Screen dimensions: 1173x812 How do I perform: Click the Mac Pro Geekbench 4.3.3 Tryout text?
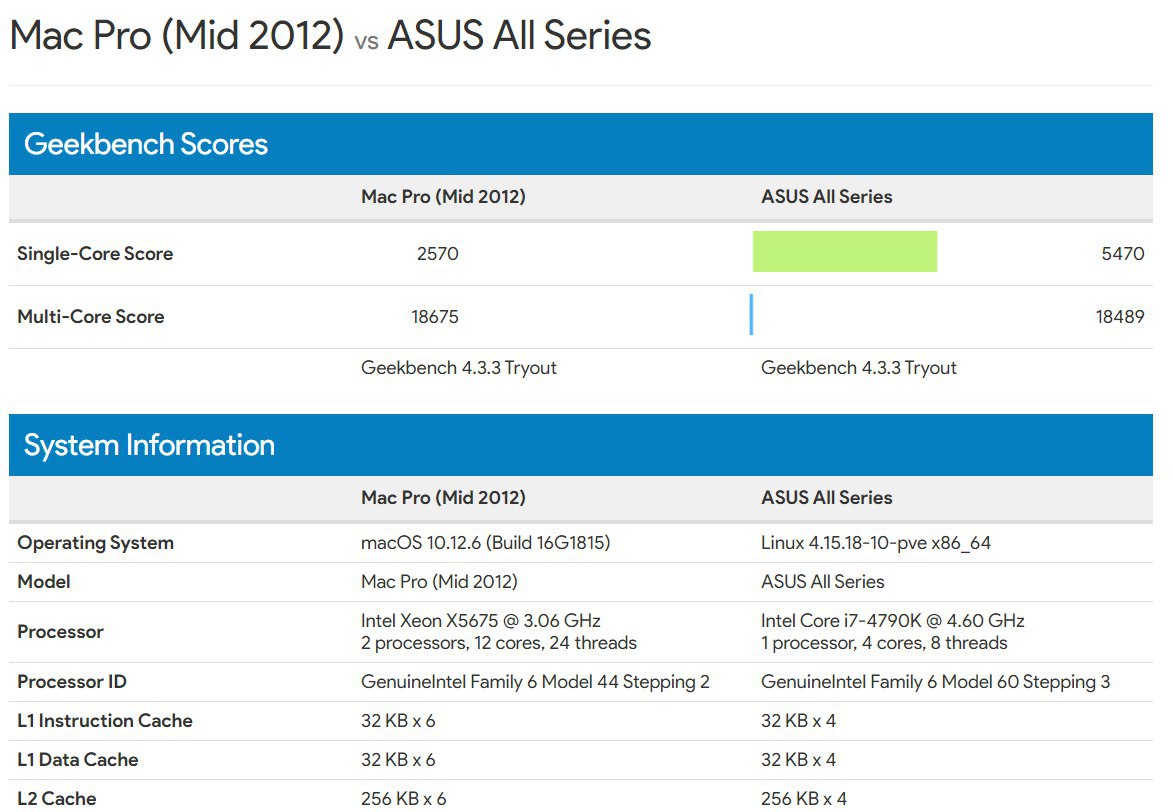[459, 367]
